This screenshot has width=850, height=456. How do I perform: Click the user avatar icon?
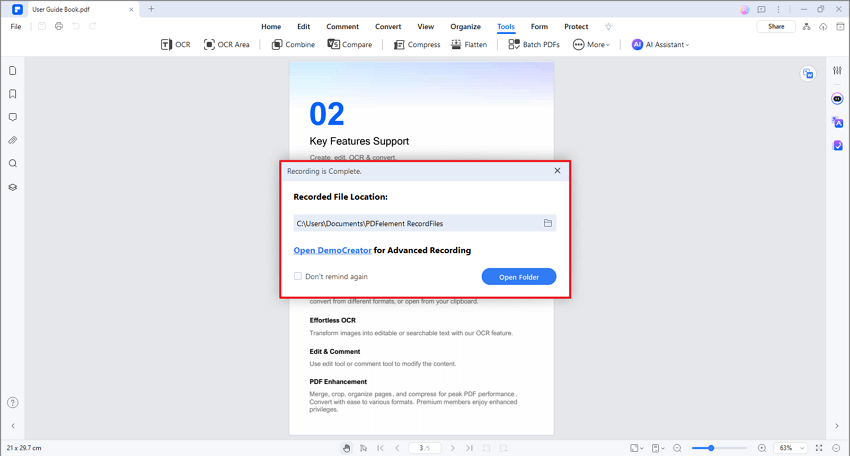coord(745,10)
